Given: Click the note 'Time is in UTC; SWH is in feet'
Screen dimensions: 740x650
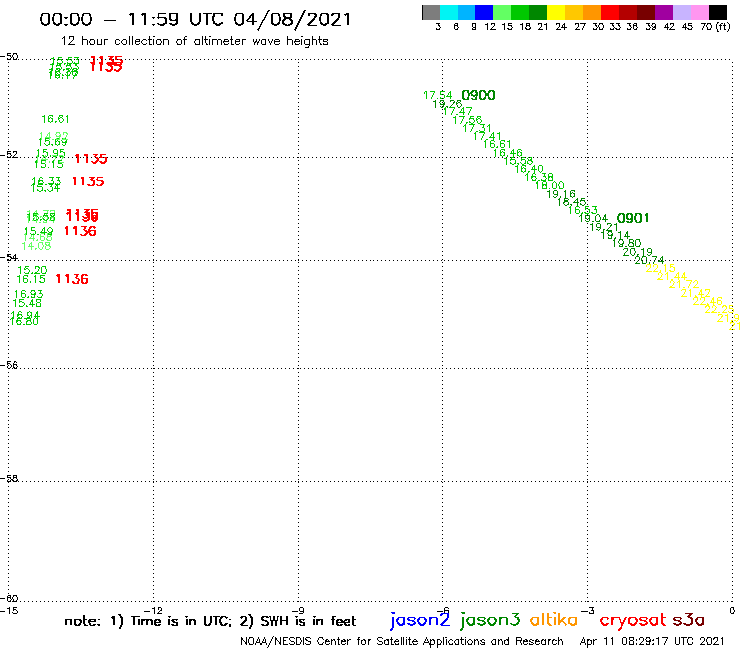Looking at the screenshot, I should pyautogui.click(x=210, y=621).
